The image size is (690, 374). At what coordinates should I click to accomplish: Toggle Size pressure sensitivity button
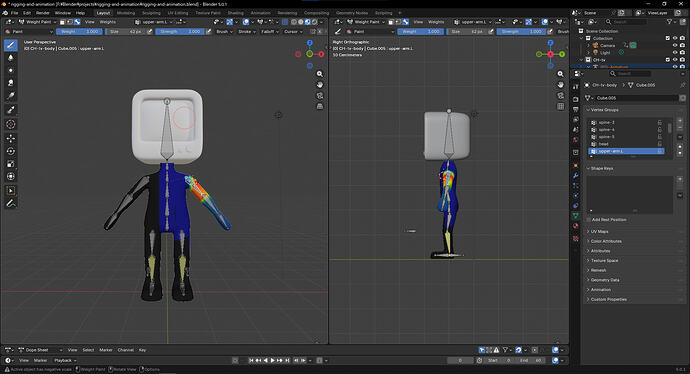(x=150, y=32)
